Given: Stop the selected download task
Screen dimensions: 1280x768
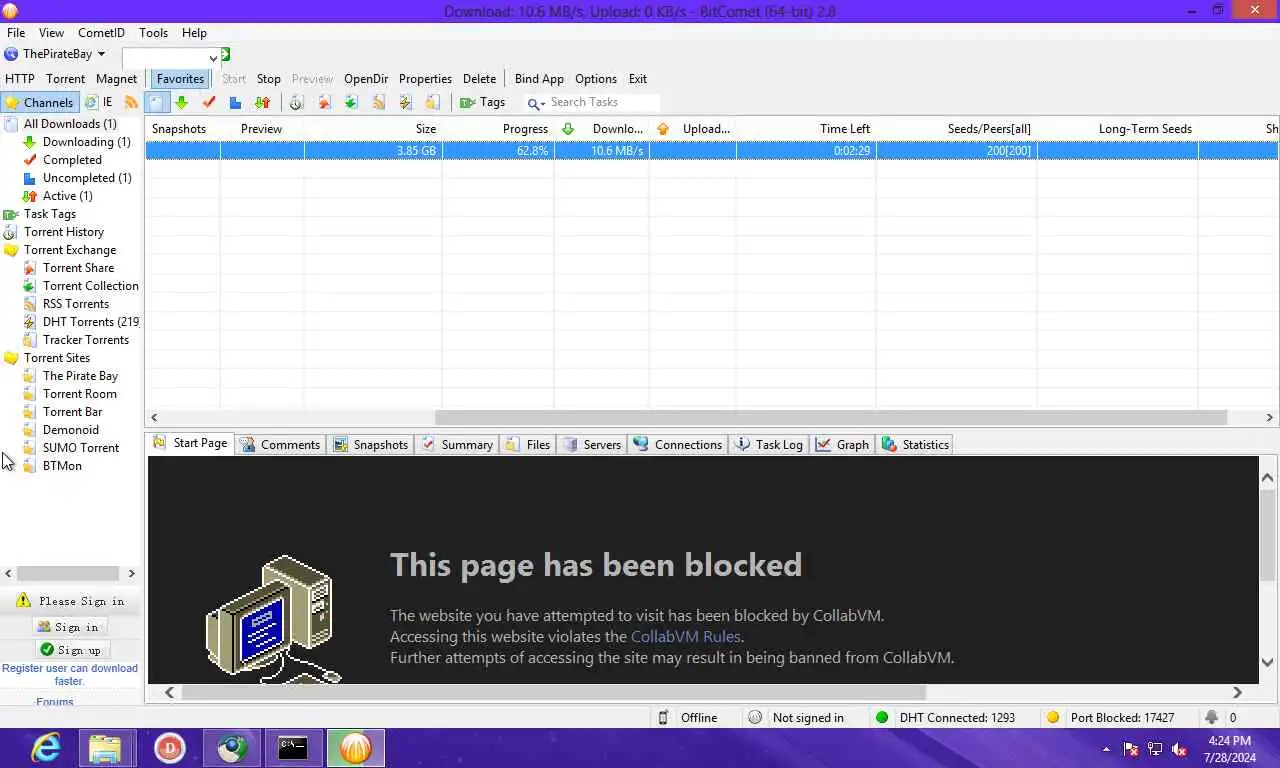Looking at the screenshot, I should pyautogui.click(x=268, y=79).
